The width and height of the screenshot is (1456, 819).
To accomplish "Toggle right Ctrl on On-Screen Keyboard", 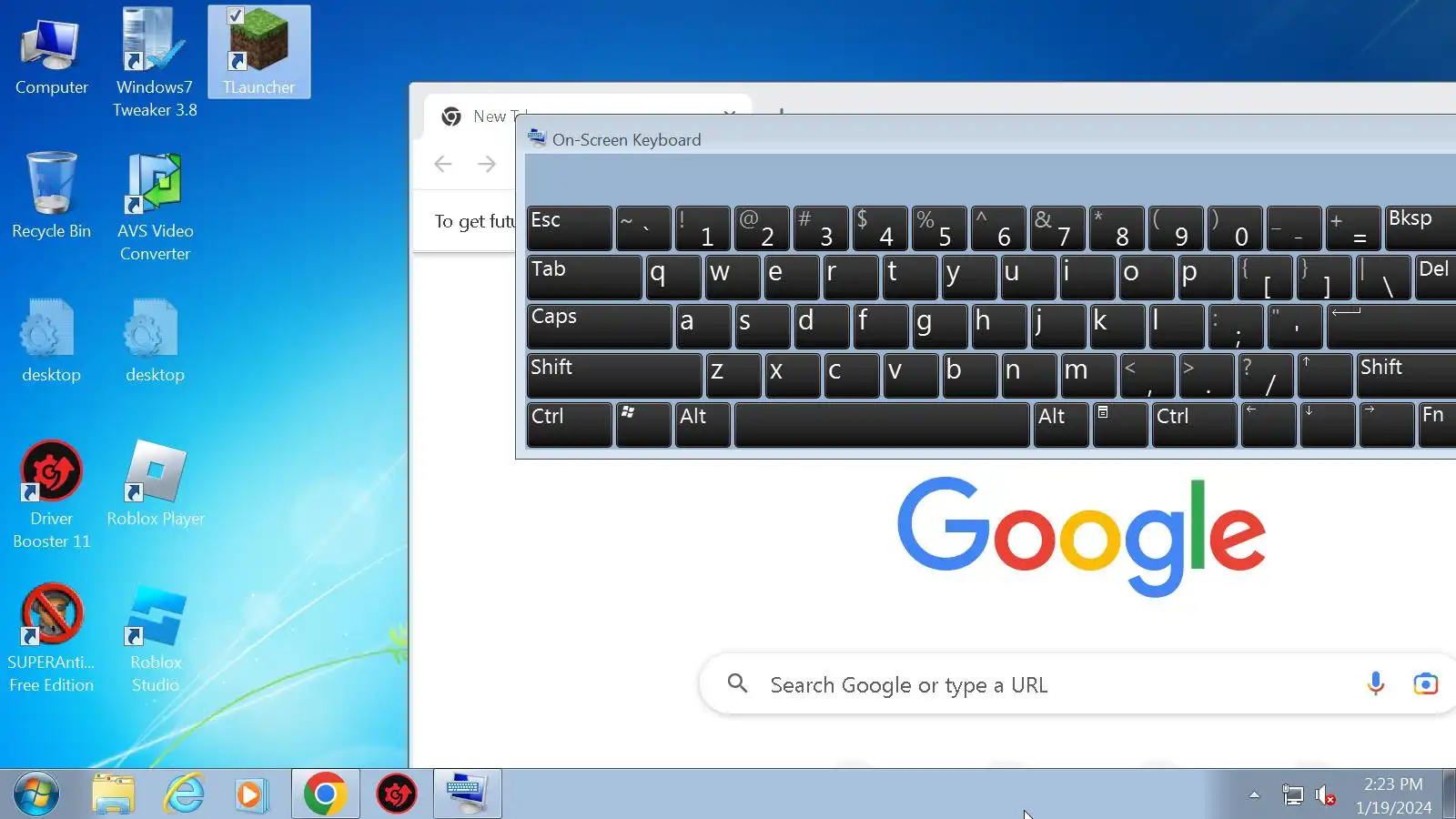I will click(1194, 425).
